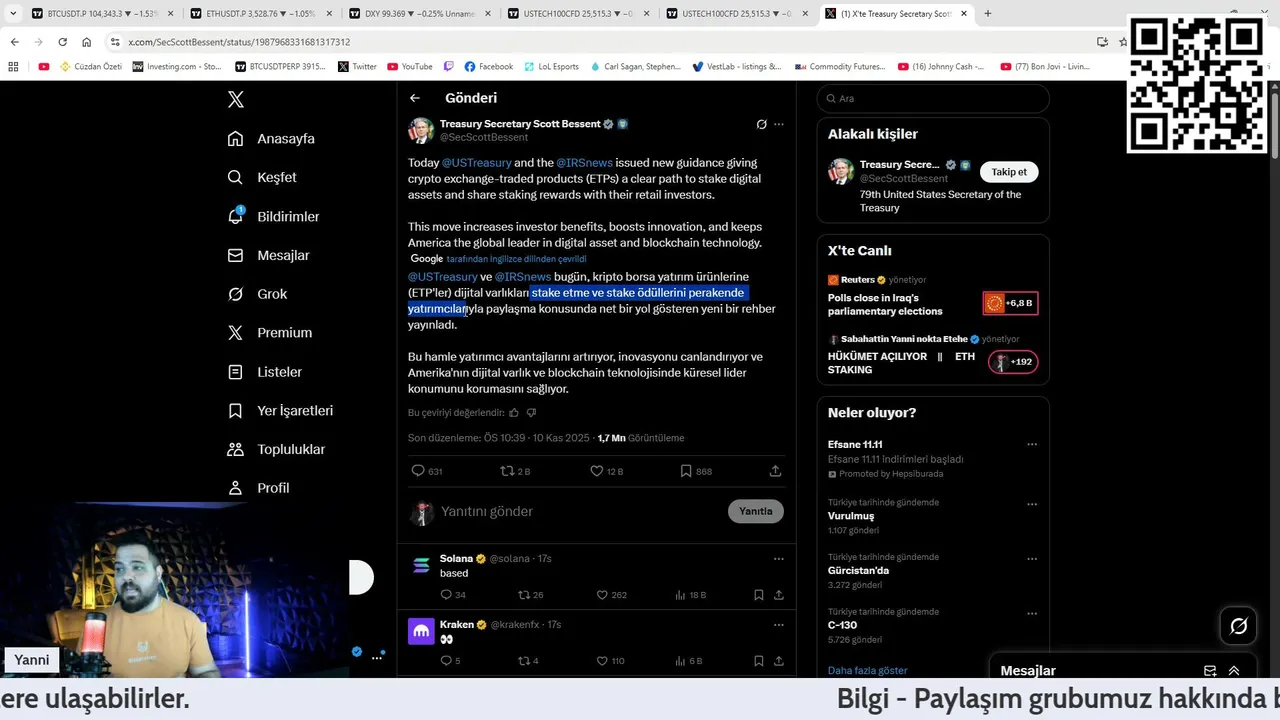The width and height of the screenshot is (1280, 720).
Task: Click the Yanıtla reply button
Action: click(755, 511)
